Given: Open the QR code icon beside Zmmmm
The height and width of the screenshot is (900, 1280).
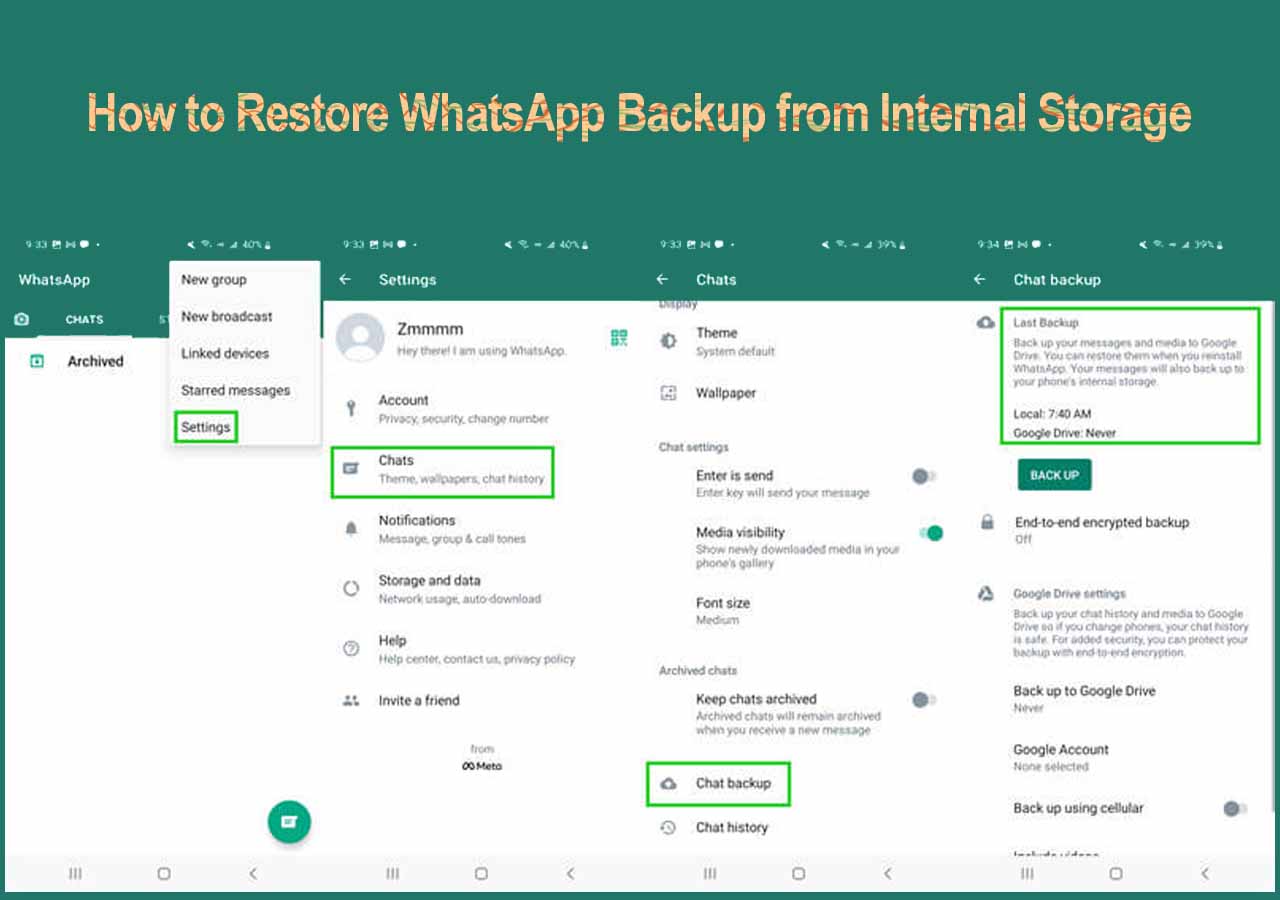Looking at the screenshot, I should pyautogui.click(x=619, y=338).
